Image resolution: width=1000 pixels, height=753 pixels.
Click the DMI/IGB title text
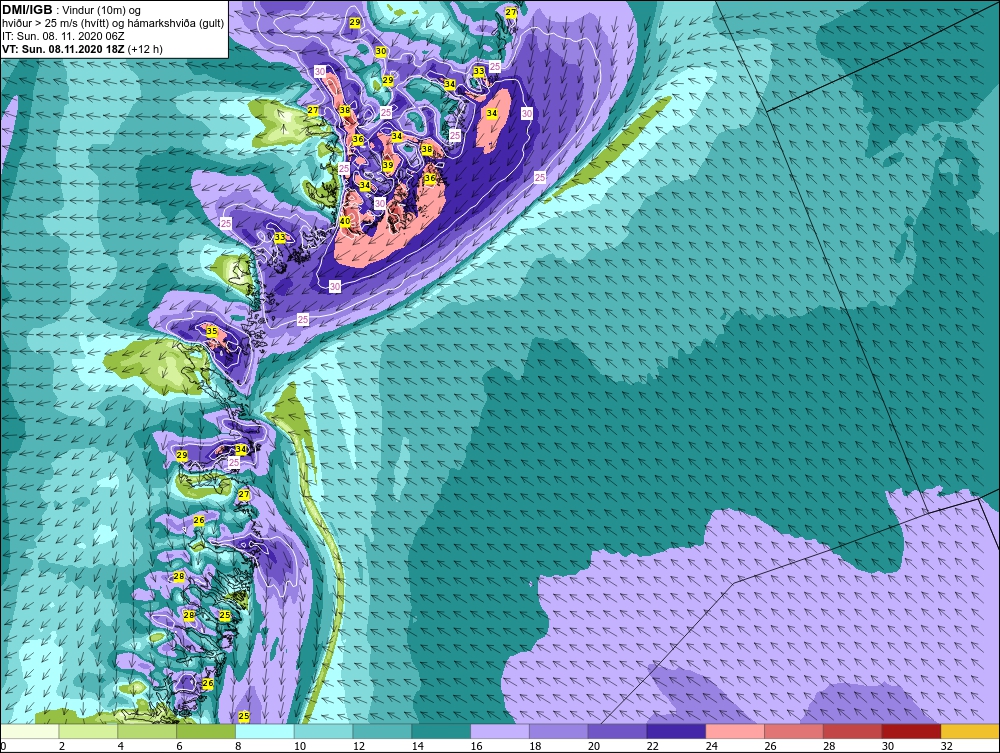(x=27, y=10)
